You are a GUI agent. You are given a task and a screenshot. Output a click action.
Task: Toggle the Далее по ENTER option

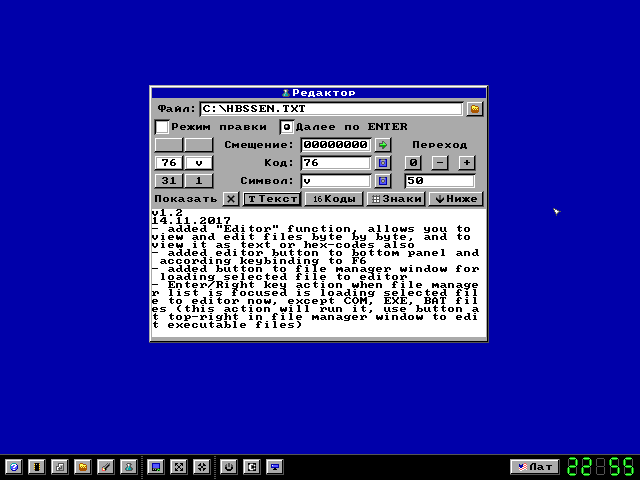(x=286, y=127)
